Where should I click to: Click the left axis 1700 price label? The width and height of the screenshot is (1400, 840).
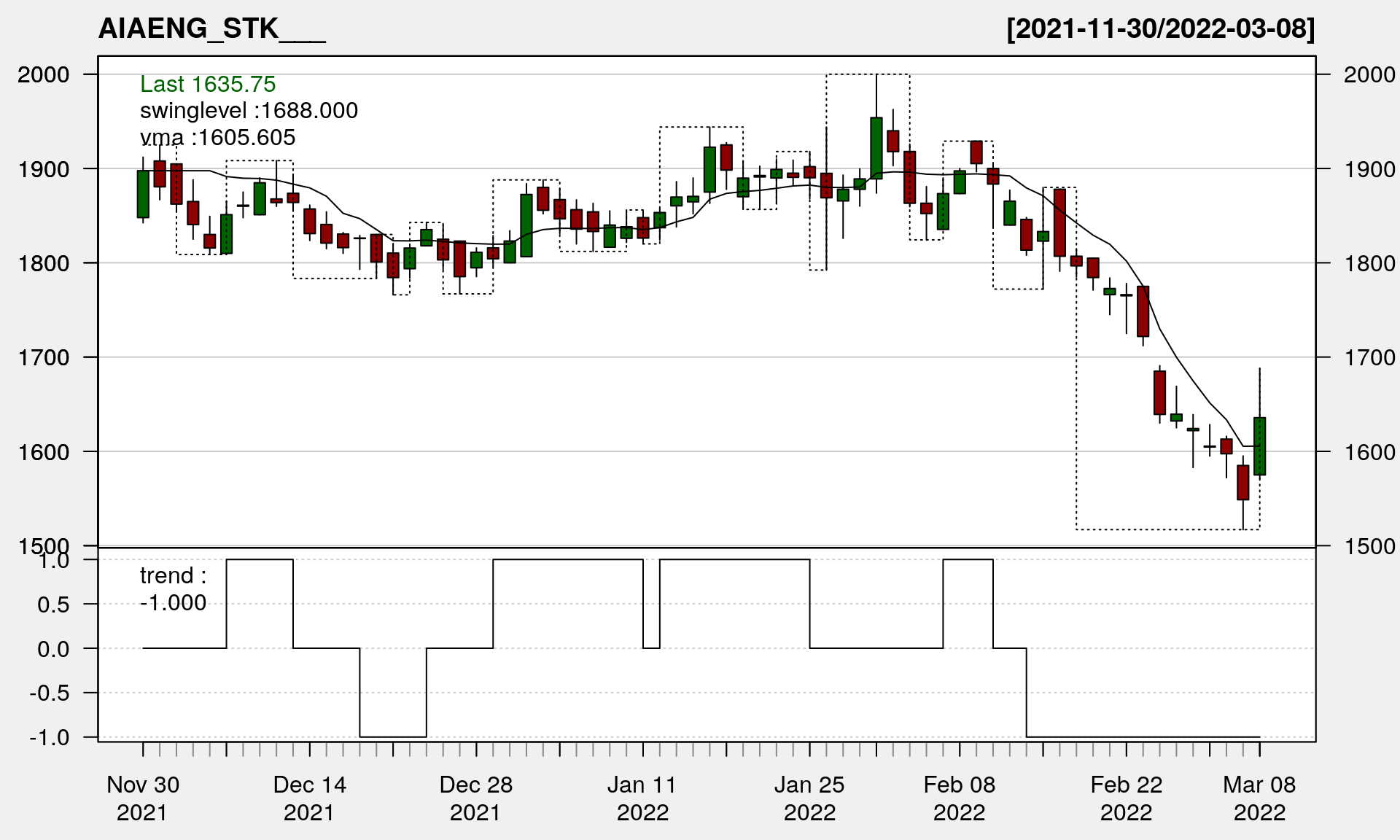pyautogui.click(x=43, y=358)
